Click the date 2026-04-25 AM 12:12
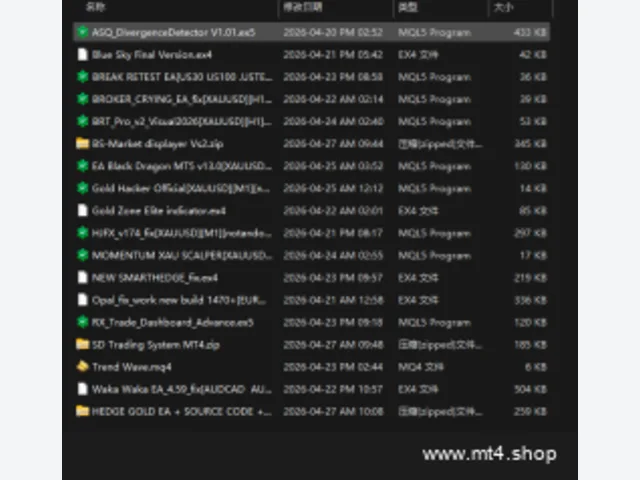 333,189
